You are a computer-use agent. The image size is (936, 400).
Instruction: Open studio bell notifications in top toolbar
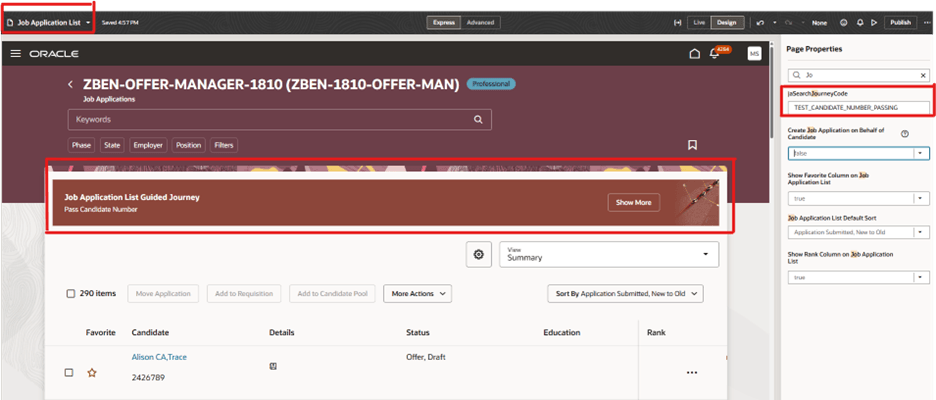860,23
